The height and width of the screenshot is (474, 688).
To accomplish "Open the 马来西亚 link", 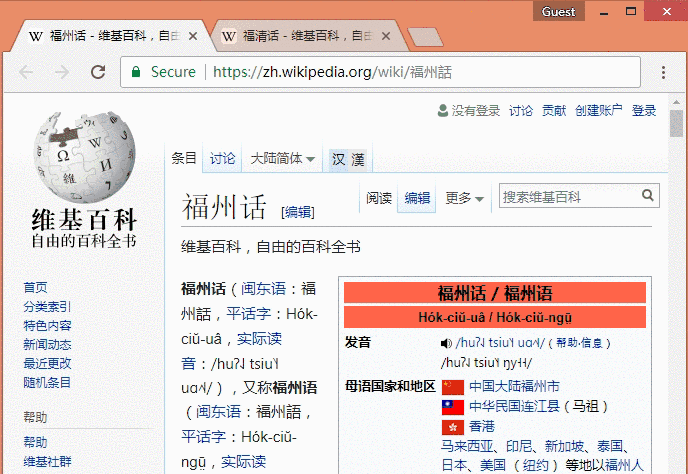I will [467, 446].
